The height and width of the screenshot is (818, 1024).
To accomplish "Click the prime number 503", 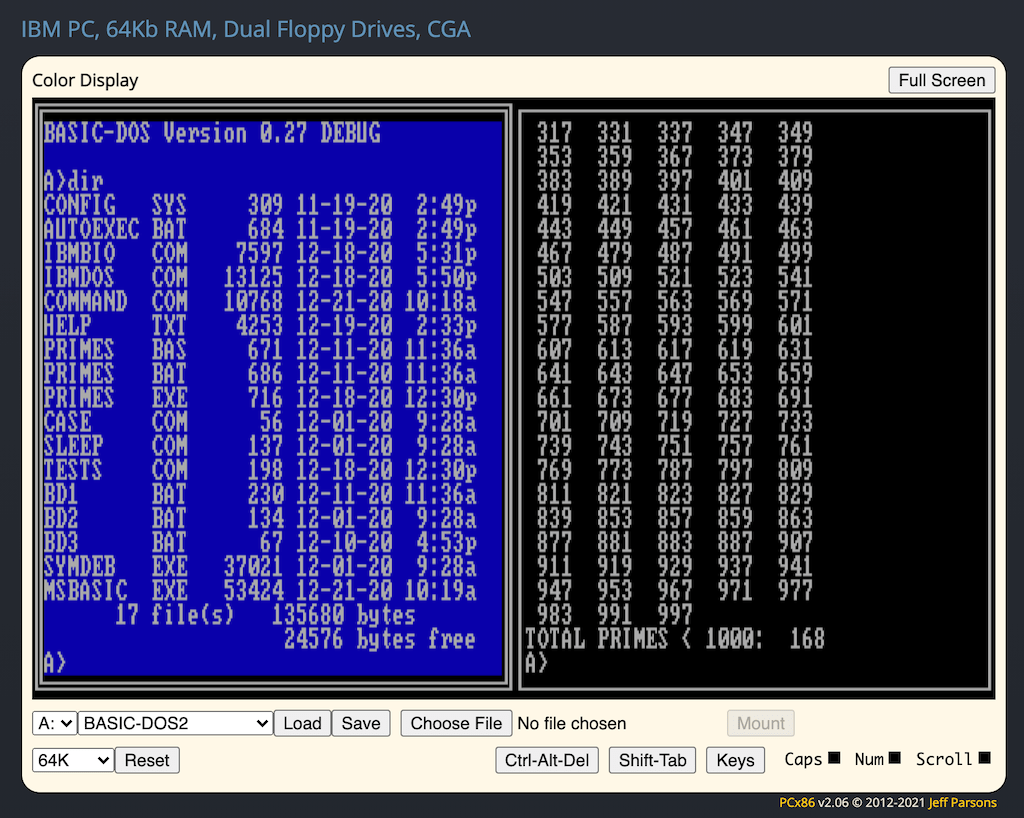I will (x=554, y=278).
